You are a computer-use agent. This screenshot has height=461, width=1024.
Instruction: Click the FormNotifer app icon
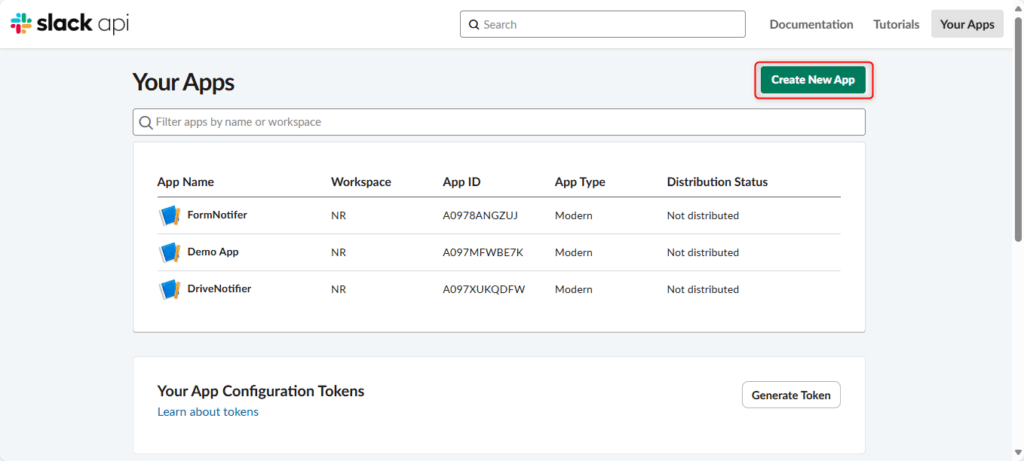[x=170, y=215]
